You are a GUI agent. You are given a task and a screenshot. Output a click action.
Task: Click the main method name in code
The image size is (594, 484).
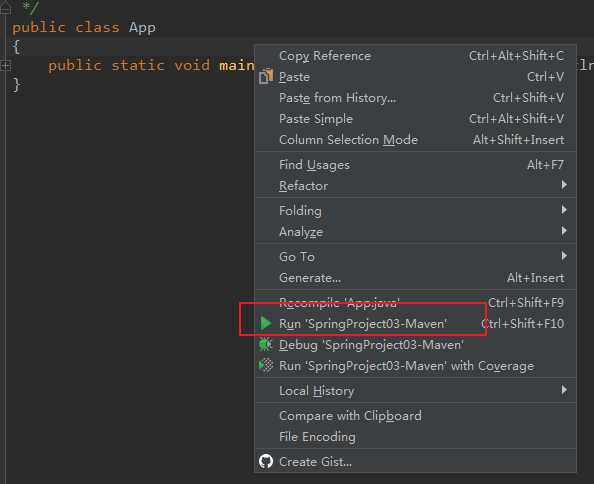[x=237, y=66]
